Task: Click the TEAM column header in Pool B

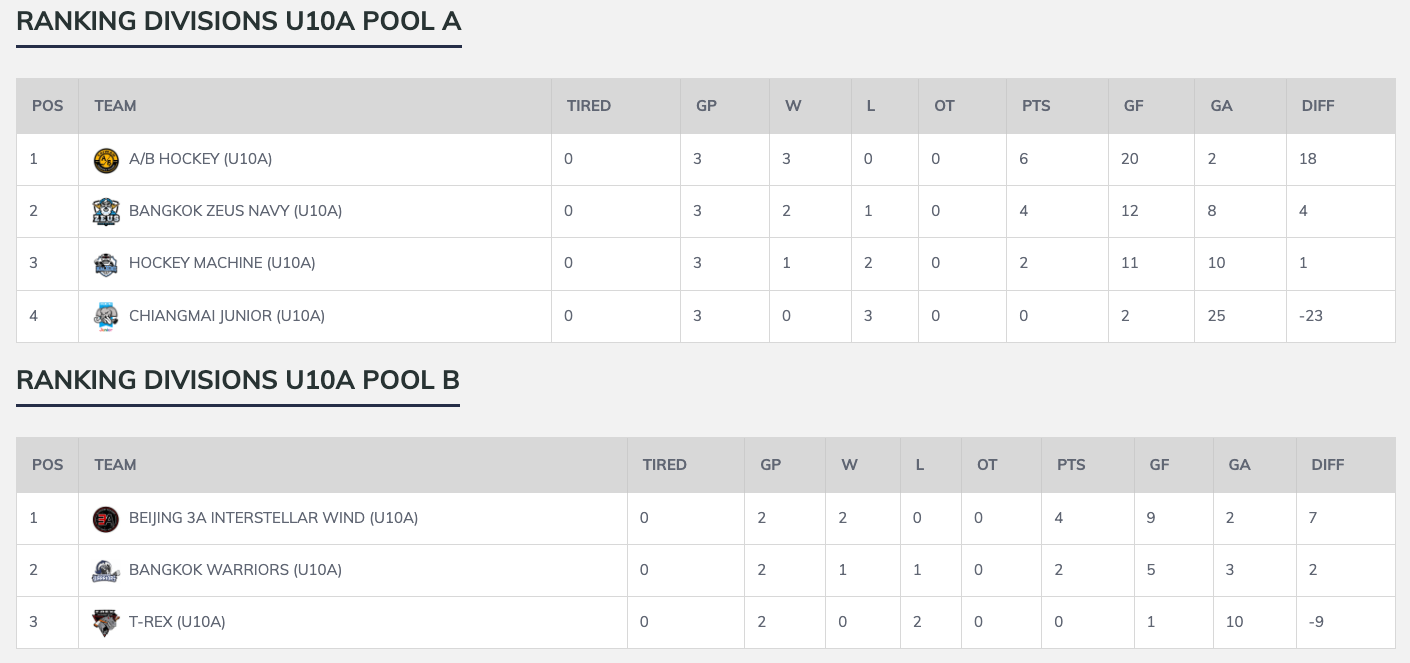Action: tap(115, 465)
